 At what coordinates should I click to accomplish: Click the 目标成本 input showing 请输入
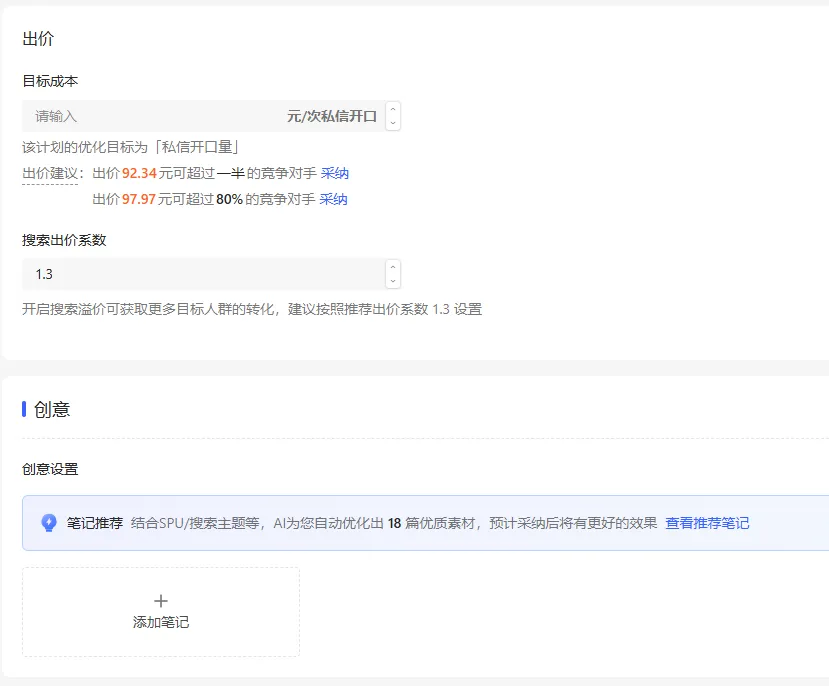click(x=150, y=115)
